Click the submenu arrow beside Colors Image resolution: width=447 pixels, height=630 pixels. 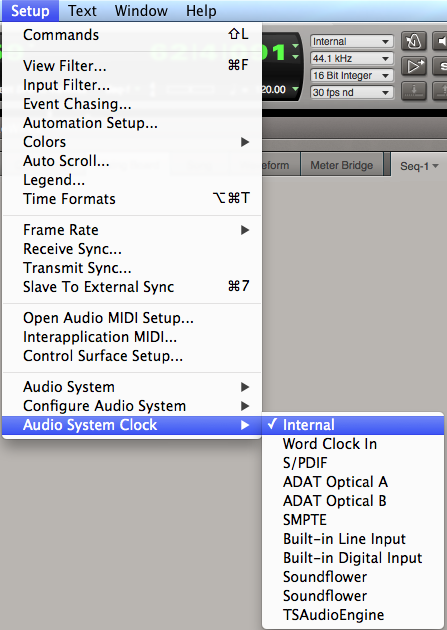(x=245, y=142)
